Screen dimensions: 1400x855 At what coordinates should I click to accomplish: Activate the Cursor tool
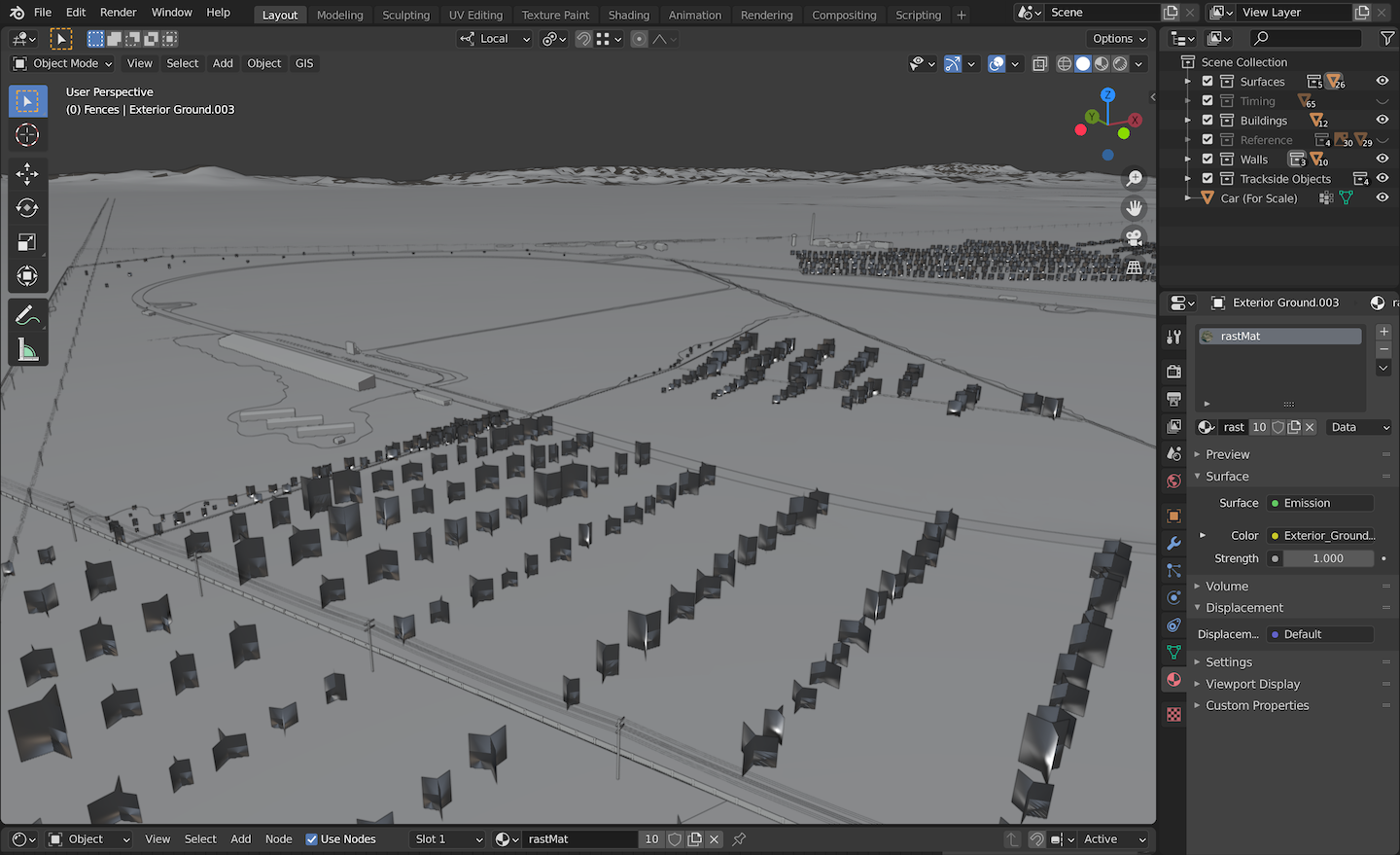28,135
